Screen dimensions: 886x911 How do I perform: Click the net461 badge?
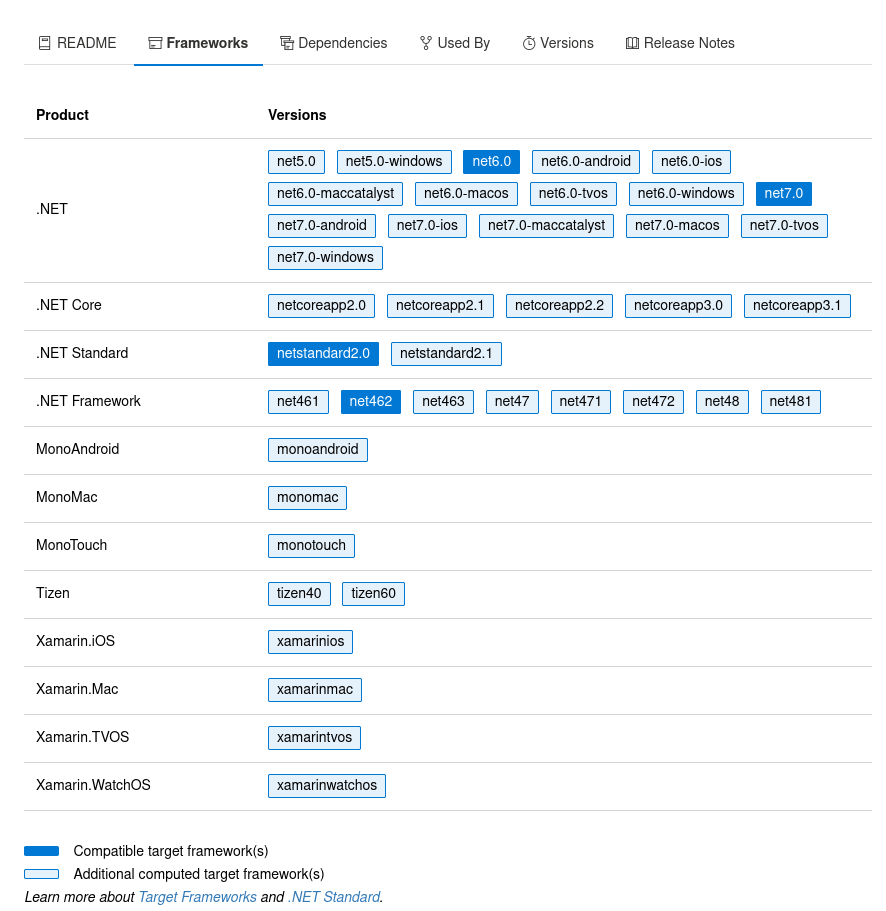[298, 401]
